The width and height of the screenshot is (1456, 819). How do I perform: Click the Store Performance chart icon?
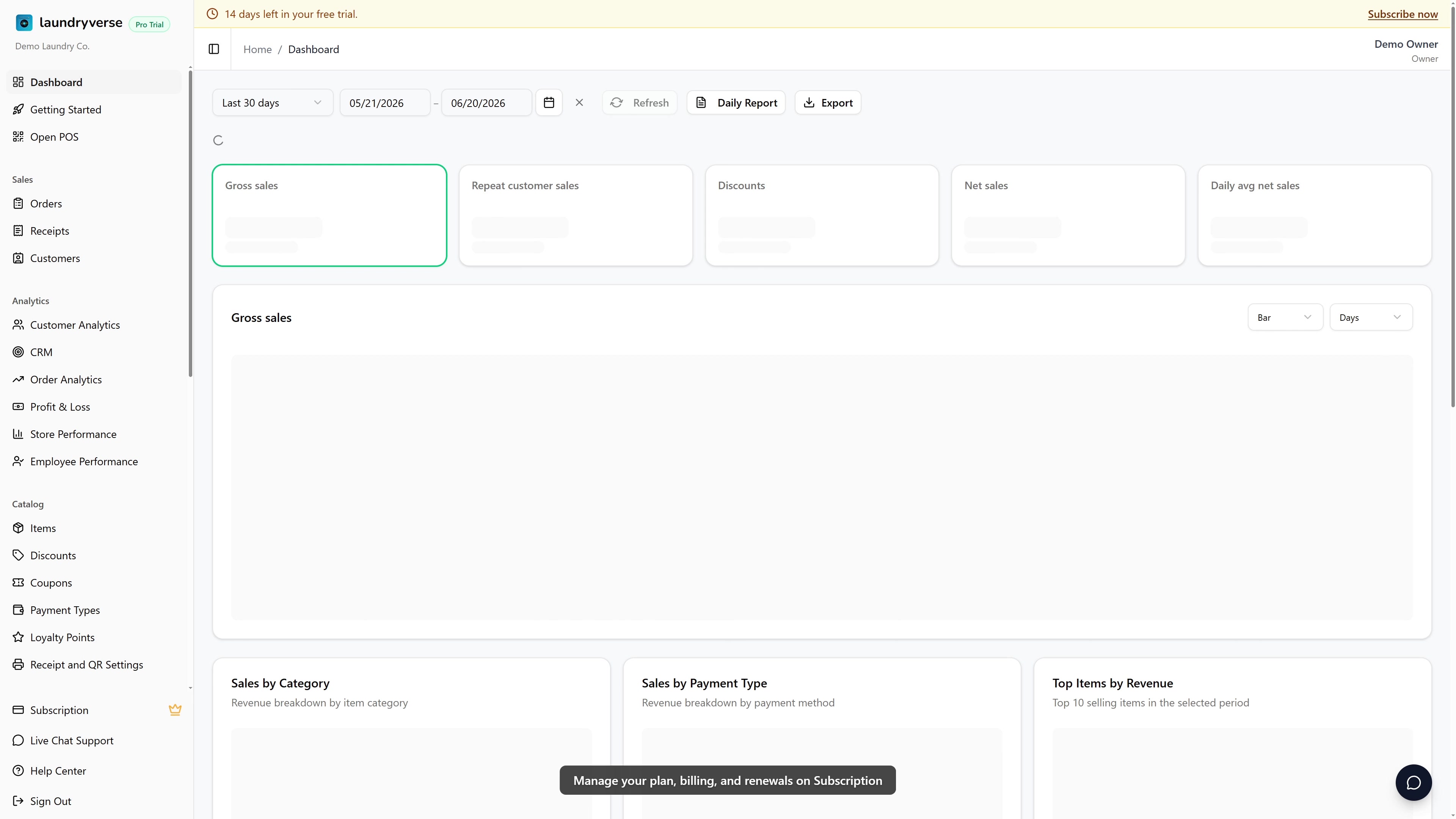[18, 433]
